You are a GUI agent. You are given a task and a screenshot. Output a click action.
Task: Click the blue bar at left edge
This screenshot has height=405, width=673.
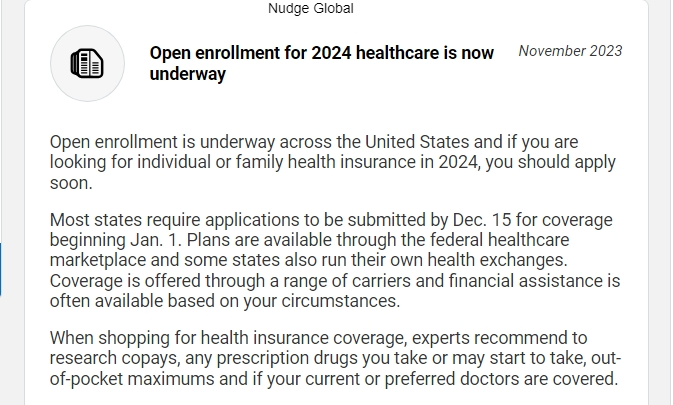pyautogui.click(x=1, y=269)
